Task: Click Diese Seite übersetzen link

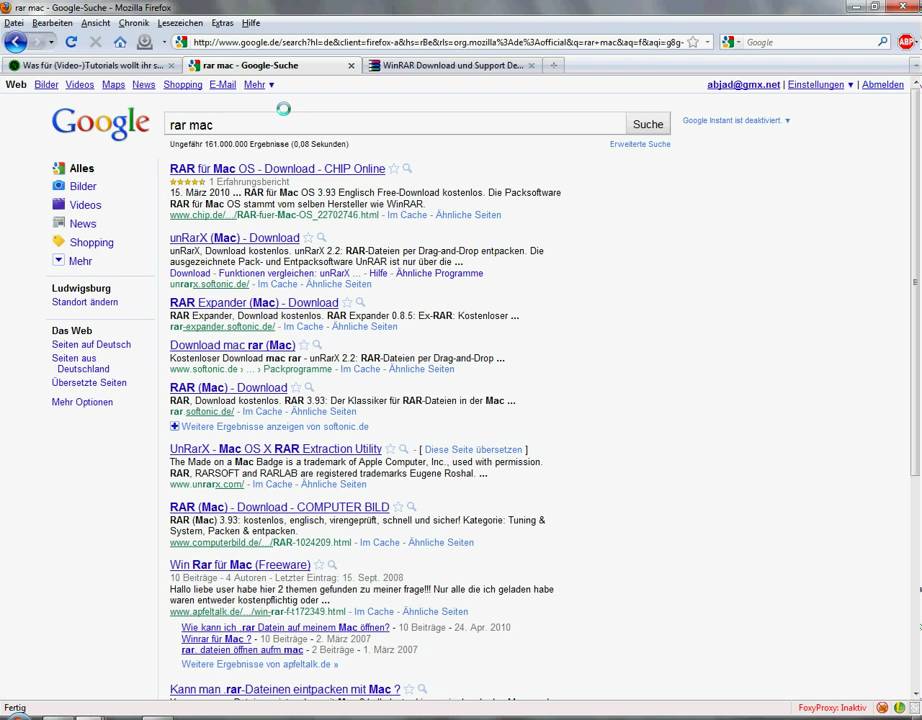Action: (x=473, y=449)
